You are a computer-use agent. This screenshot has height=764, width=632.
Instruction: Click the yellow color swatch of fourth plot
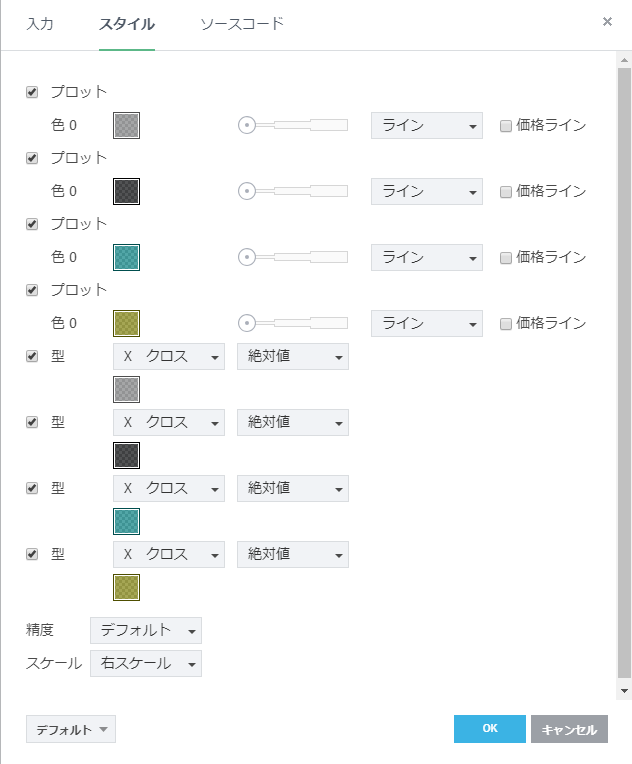tap(127, 323)
